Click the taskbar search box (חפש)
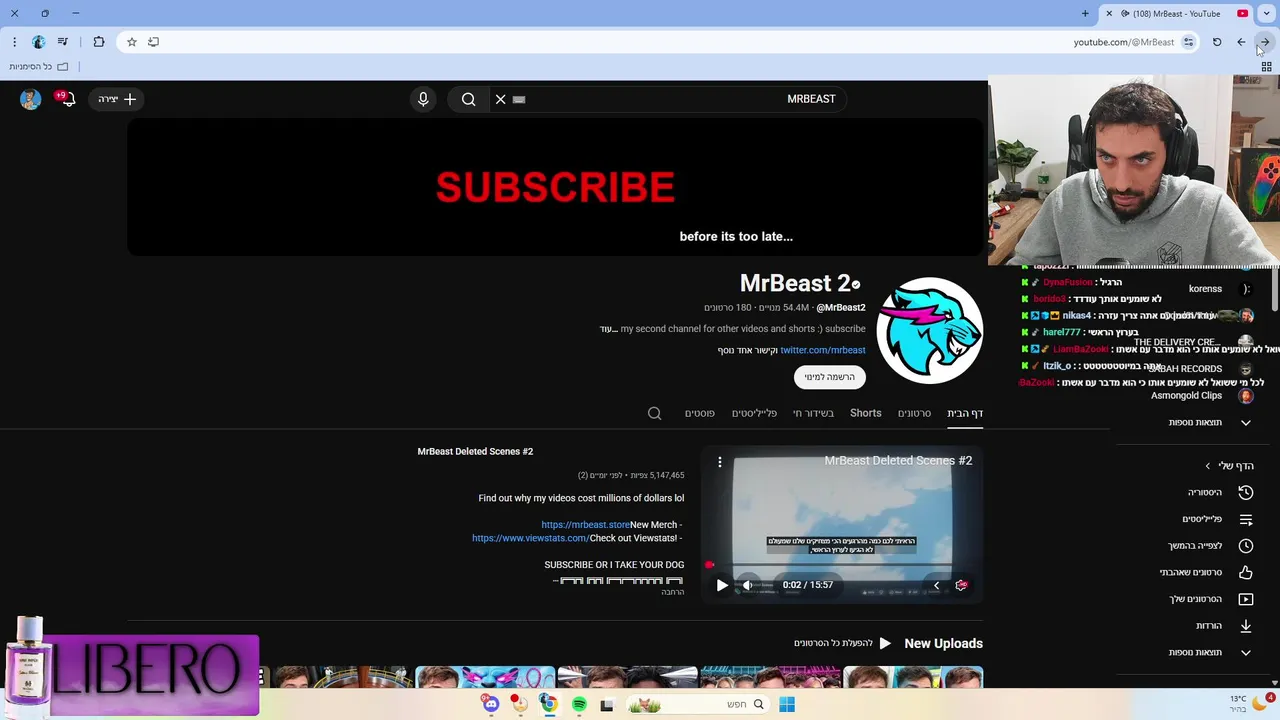The height and width of the screenshot is (720, 1280). pos(697,705)
